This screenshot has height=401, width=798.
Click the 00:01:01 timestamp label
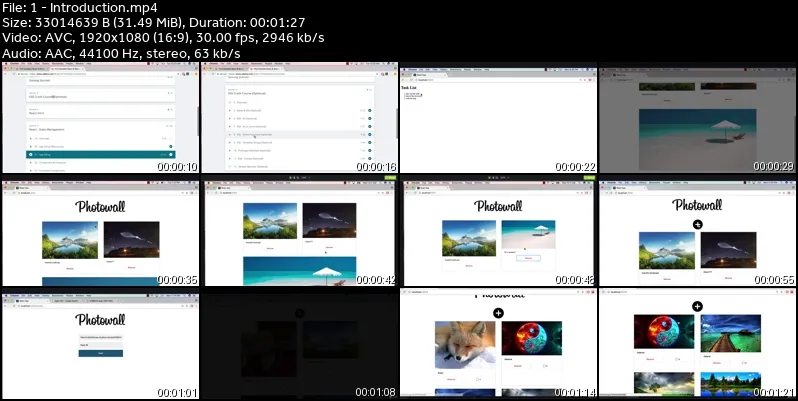click(x=177, y=393)
